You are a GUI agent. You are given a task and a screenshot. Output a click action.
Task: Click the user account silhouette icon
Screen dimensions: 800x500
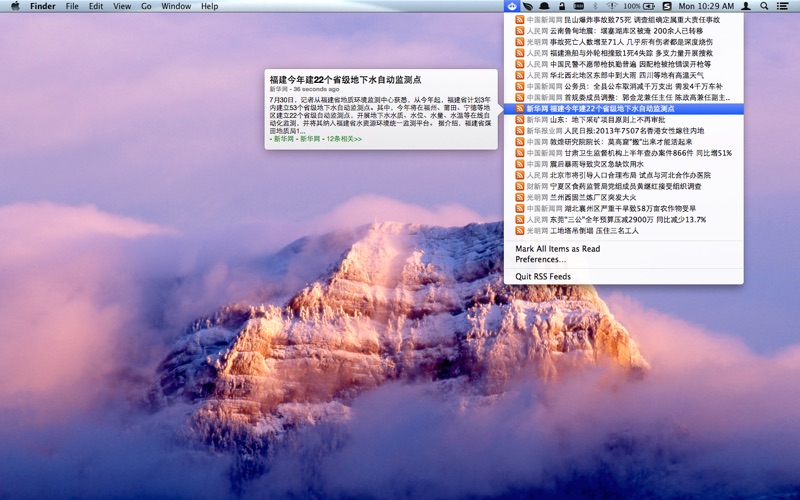point(746,6)
